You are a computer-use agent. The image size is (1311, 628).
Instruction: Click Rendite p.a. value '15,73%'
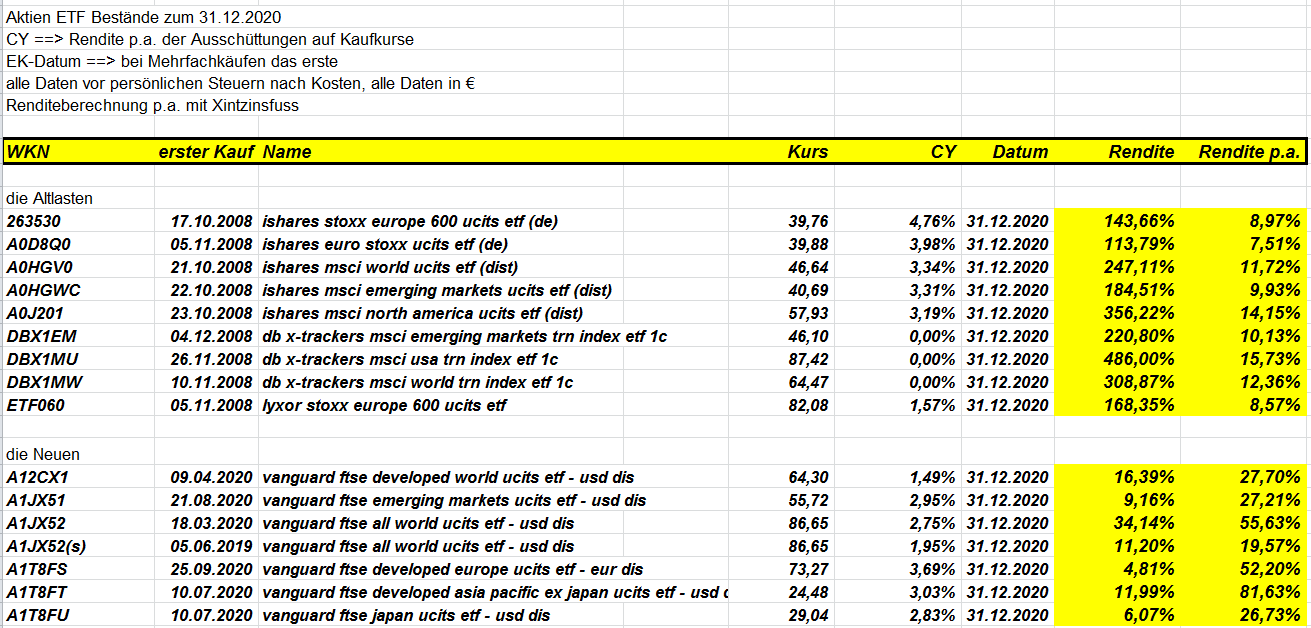click(1270, 360)
